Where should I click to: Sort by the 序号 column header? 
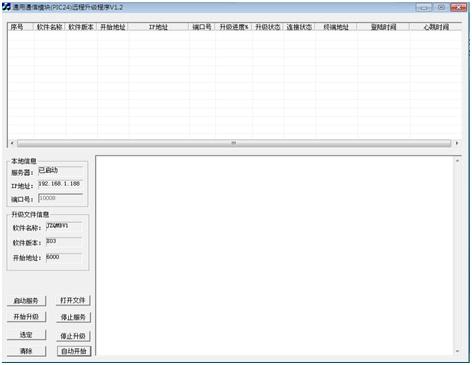(x=20, y=27)
